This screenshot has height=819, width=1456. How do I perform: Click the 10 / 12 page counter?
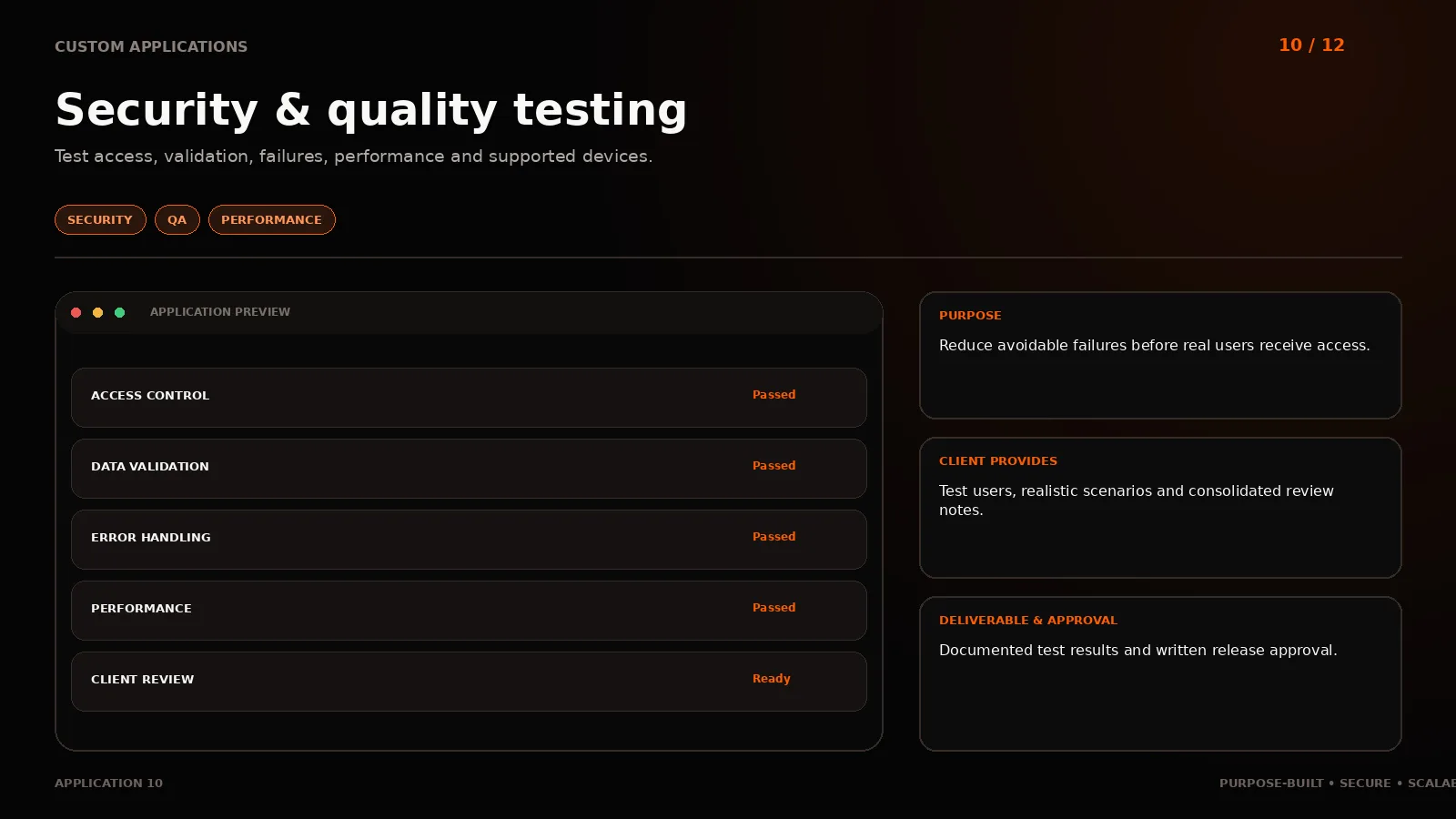coord(1311,45)
